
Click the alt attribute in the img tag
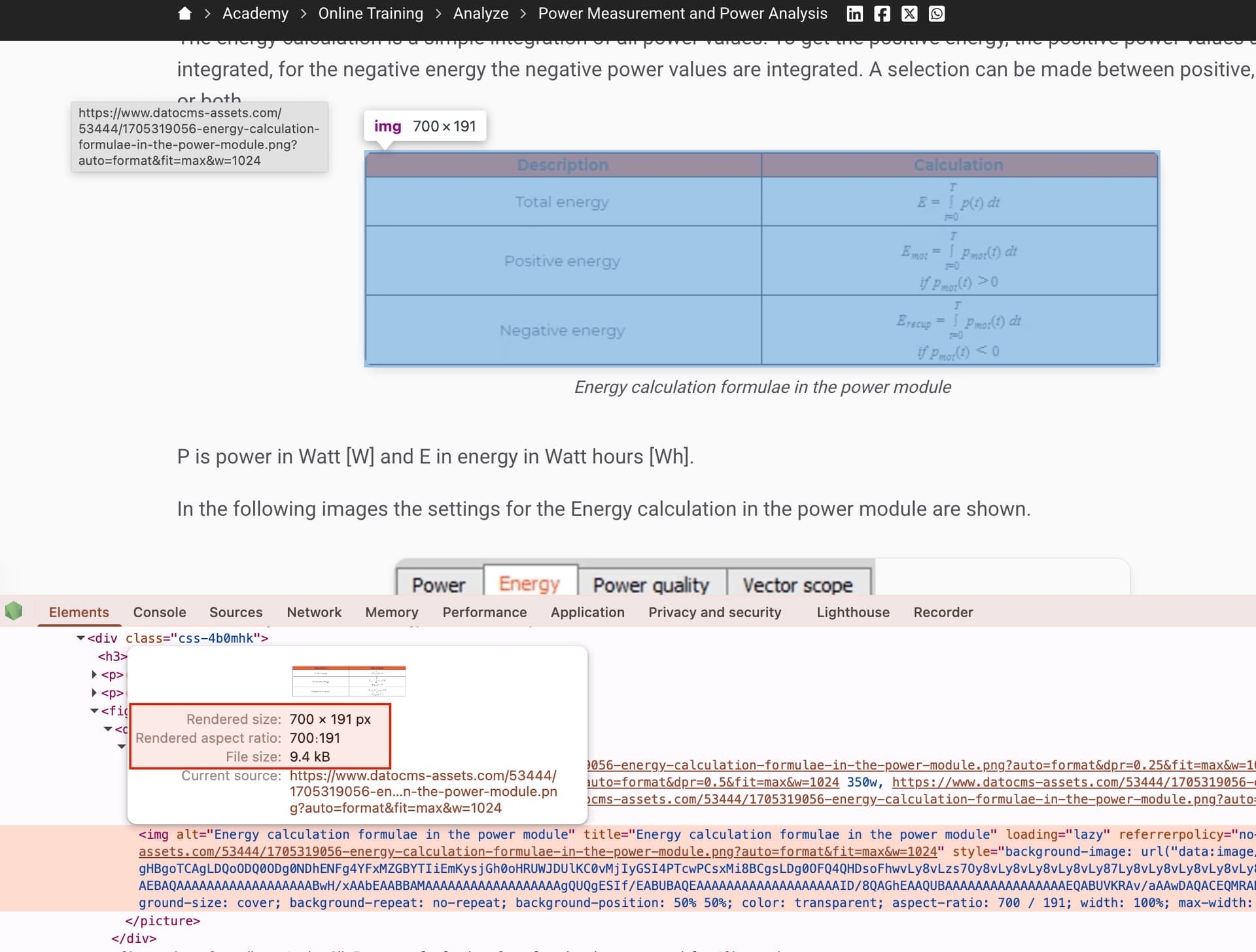point(375,834)
